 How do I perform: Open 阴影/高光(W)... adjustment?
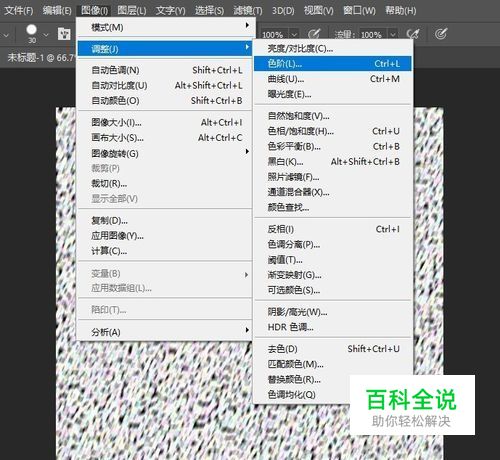[x=333, y=312]
